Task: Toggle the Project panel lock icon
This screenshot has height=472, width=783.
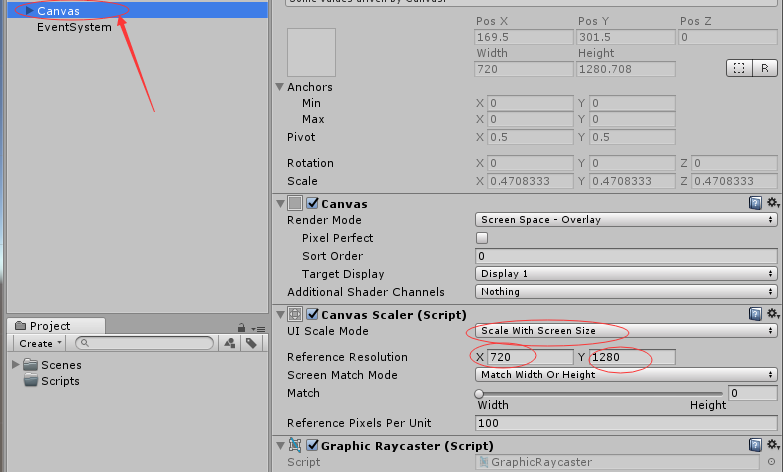Action: [241, 328]
